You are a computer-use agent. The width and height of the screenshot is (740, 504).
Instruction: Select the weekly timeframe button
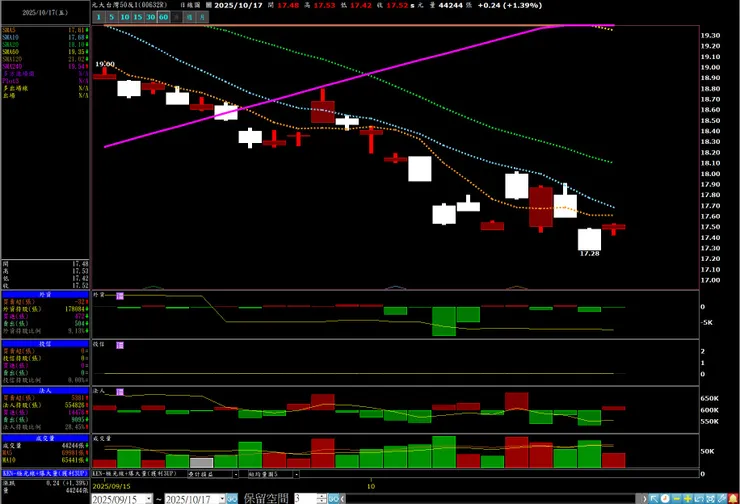point(189,17)
